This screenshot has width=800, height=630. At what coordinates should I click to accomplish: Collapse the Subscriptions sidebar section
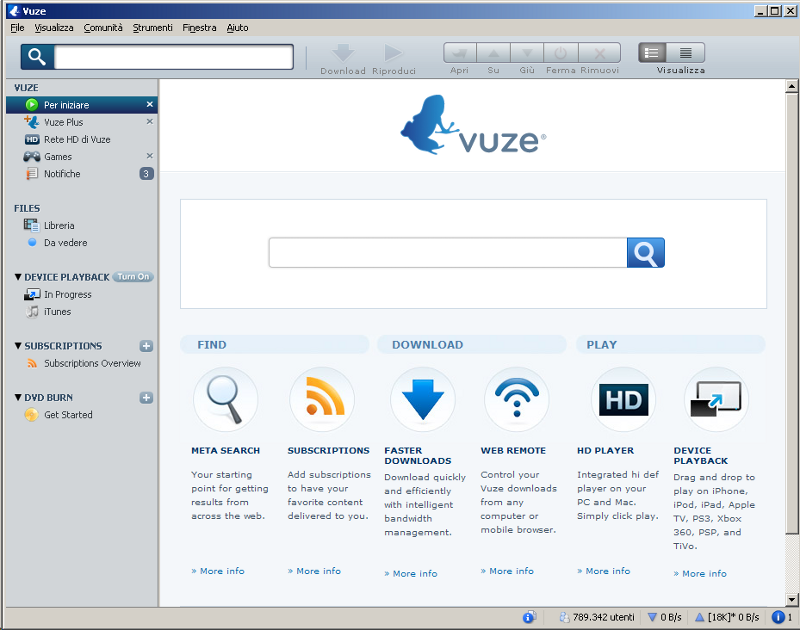pos(18,346)
